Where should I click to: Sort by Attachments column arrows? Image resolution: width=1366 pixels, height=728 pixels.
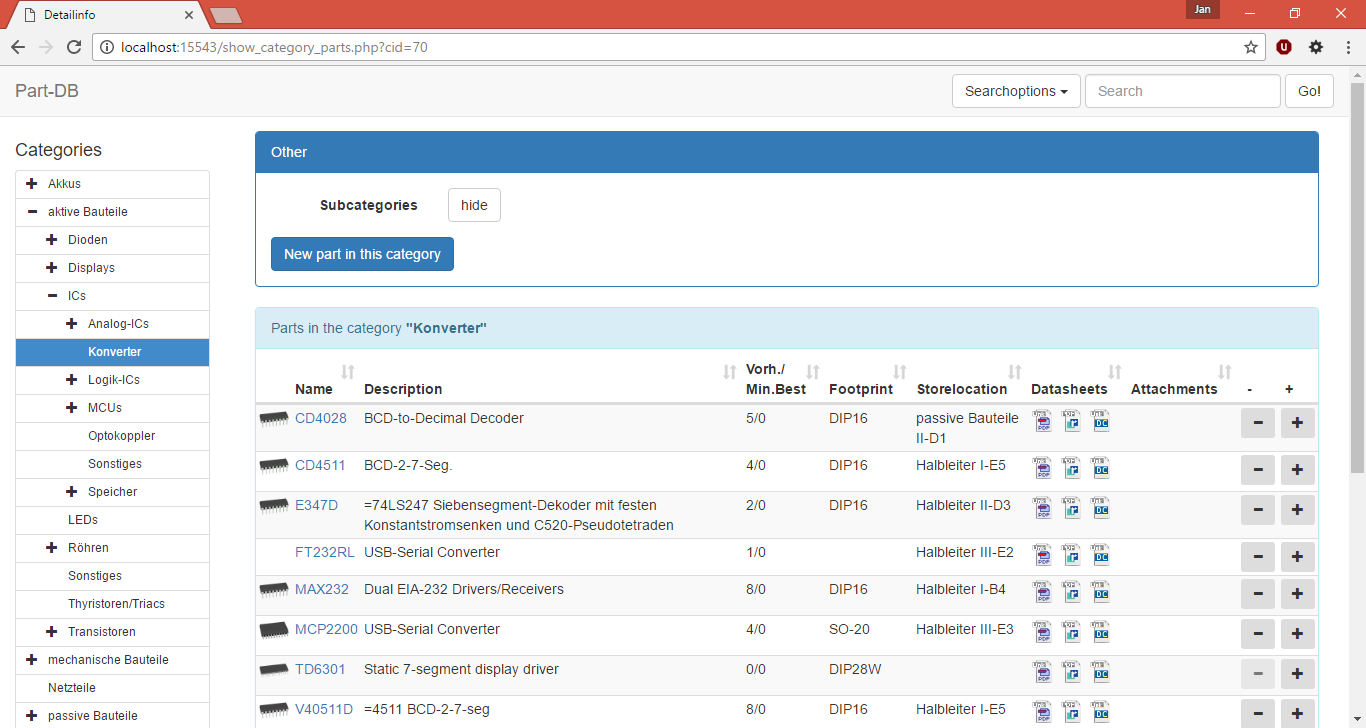1224,372
